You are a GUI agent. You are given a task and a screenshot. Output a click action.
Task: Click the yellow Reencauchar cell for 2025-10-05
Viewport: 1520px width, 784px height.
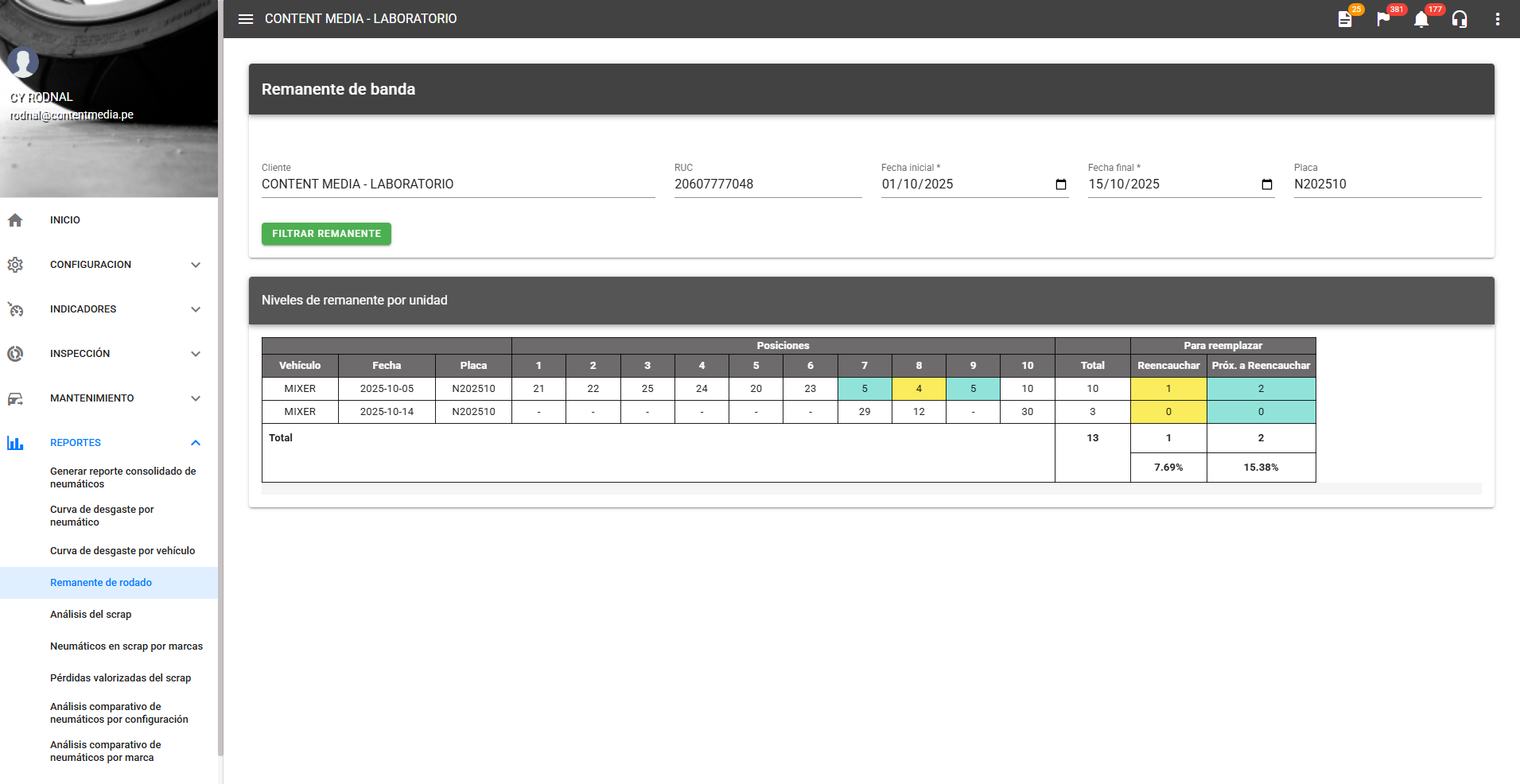click(x=1168, y=389)
